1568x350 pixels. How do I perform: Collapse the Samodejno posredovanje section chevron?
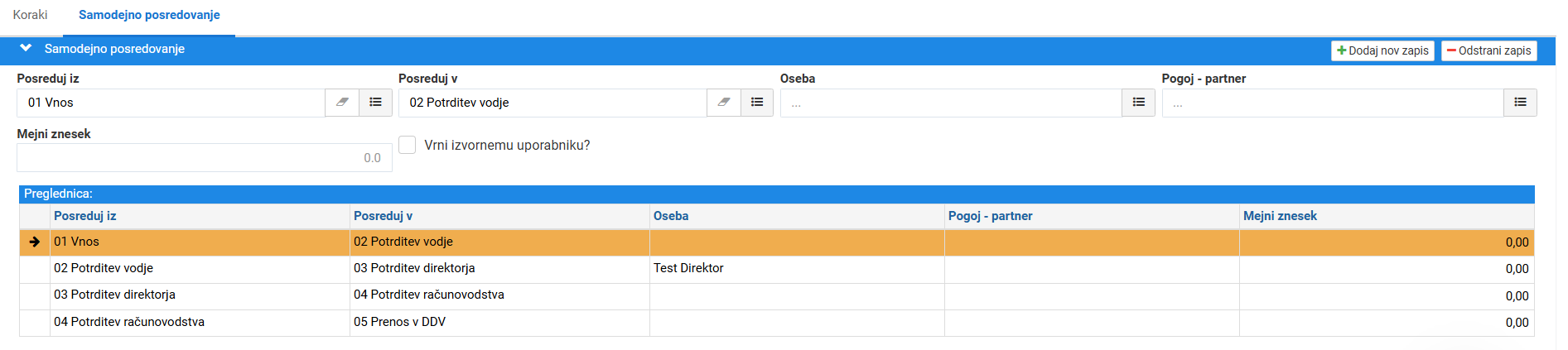point(27,49)
